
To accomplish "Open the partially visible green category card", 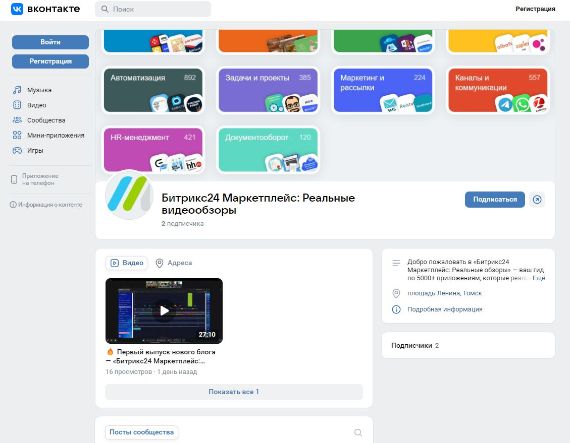I will (383, 41).
